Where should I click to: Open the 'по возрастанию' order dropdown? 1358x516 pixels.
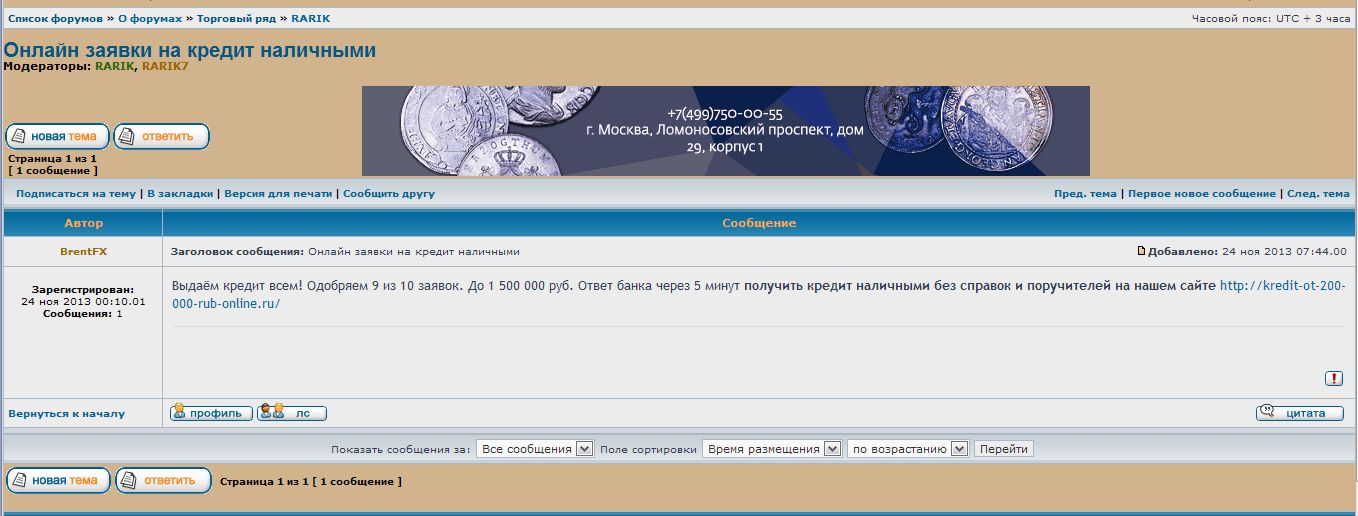[907, 449]
